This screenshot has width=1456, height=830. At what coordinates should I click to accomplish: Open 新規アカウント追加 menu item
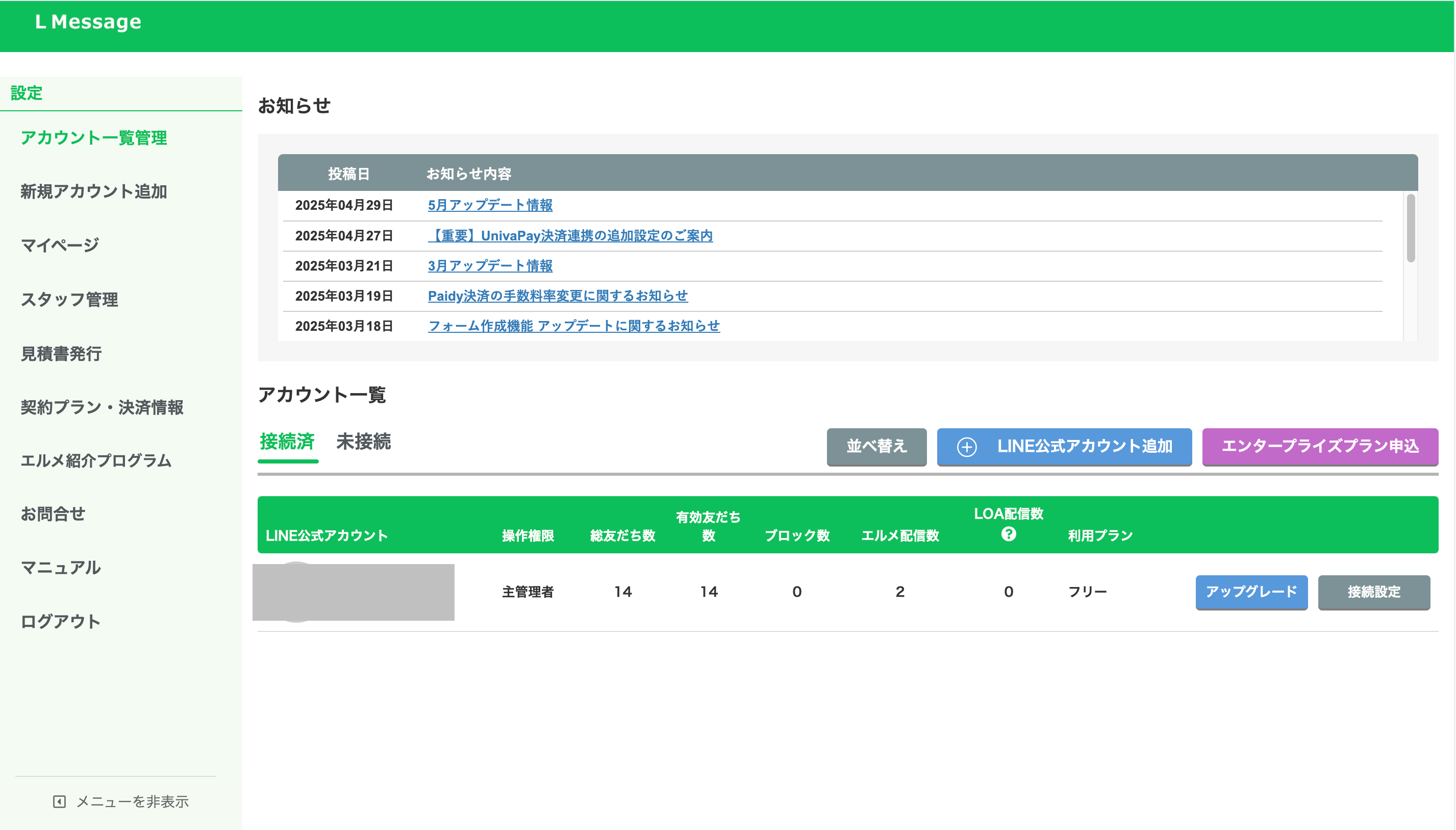(94, 191)
